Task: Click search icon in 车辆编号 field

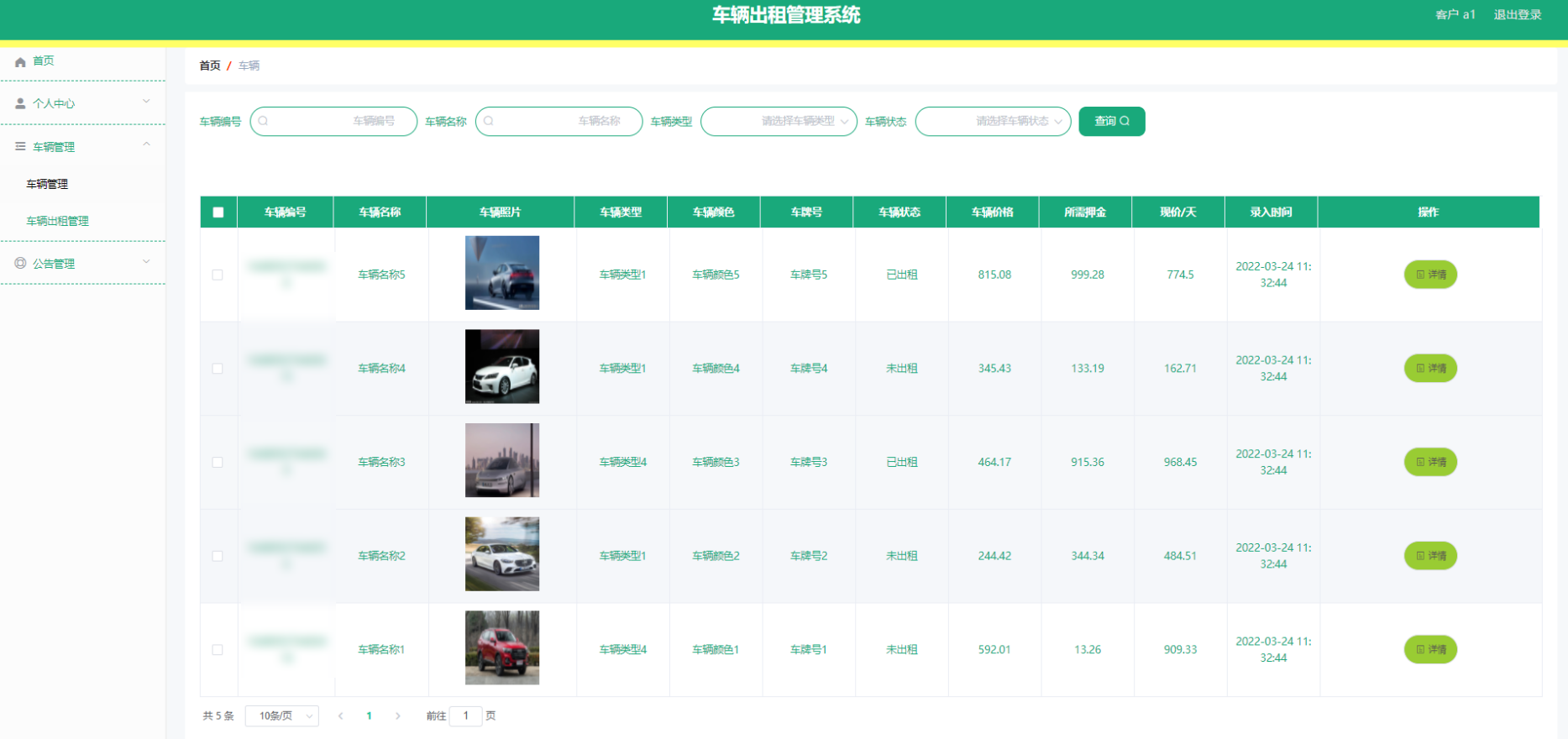Action: [263, 121]
